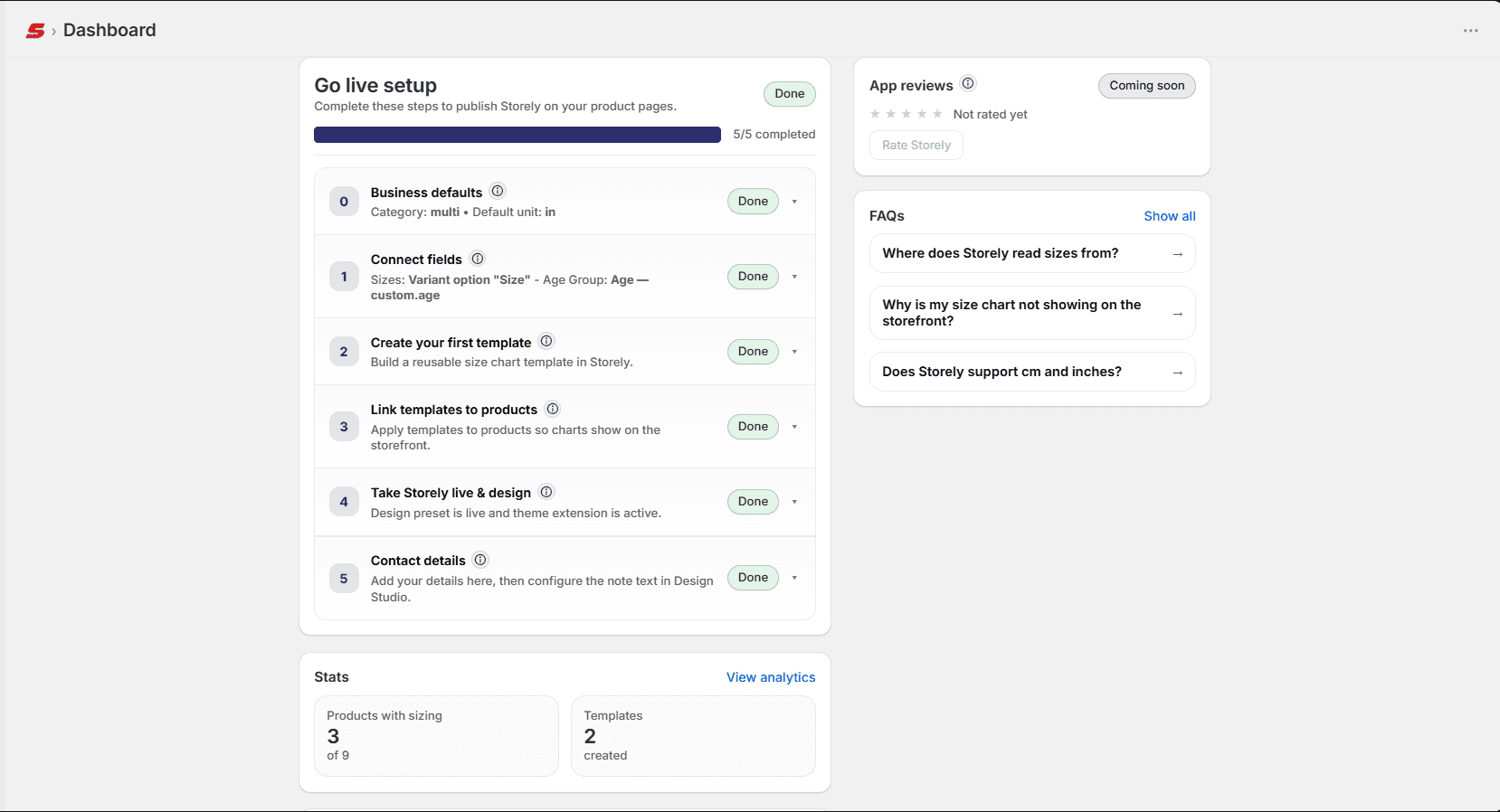Select the Templates created stat card
The width and height of the screenshot is (1500, 812).
tap(693, 736)
